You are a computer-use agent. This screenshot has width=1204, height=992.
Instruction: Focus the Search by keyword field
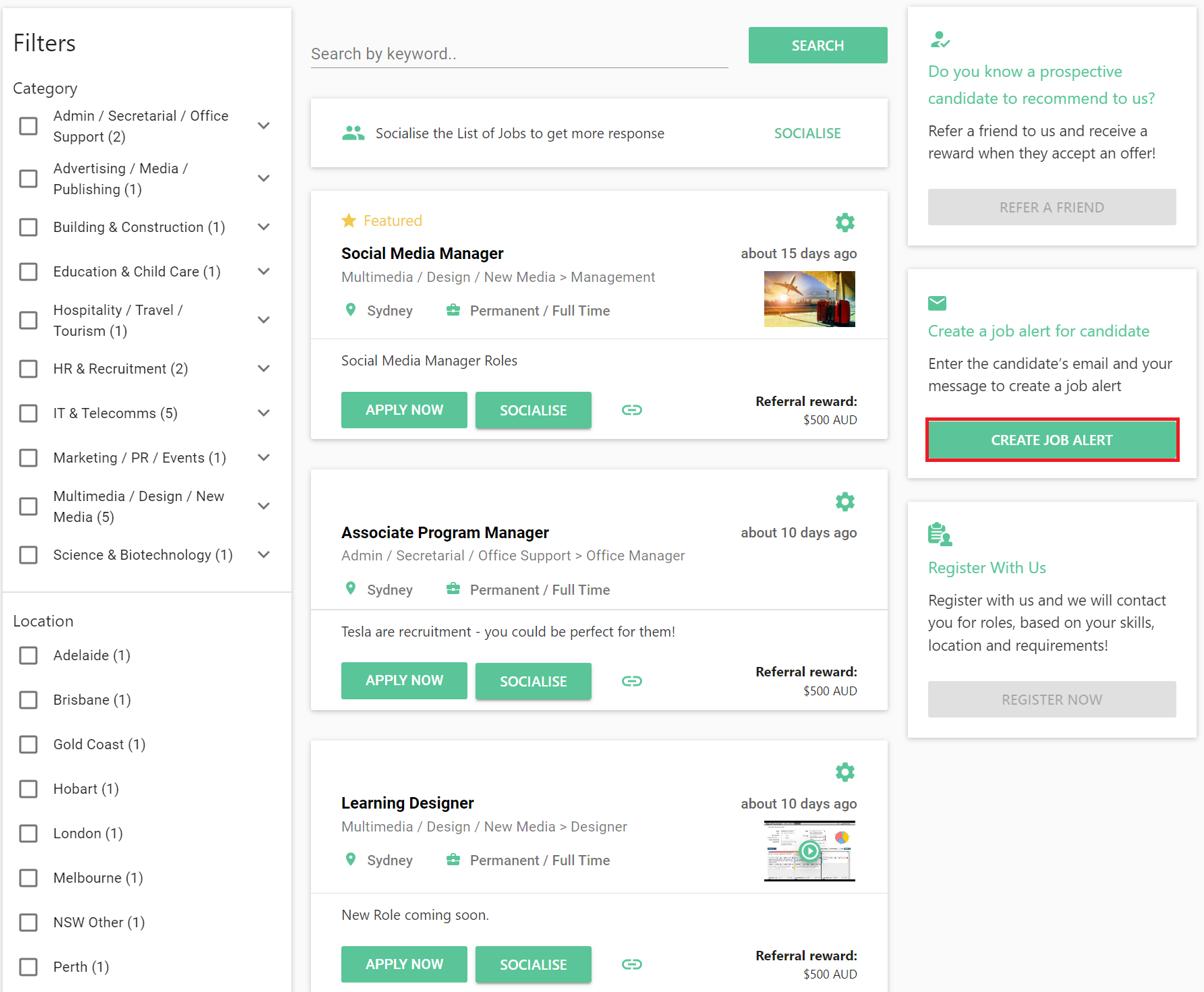point(519,54)
